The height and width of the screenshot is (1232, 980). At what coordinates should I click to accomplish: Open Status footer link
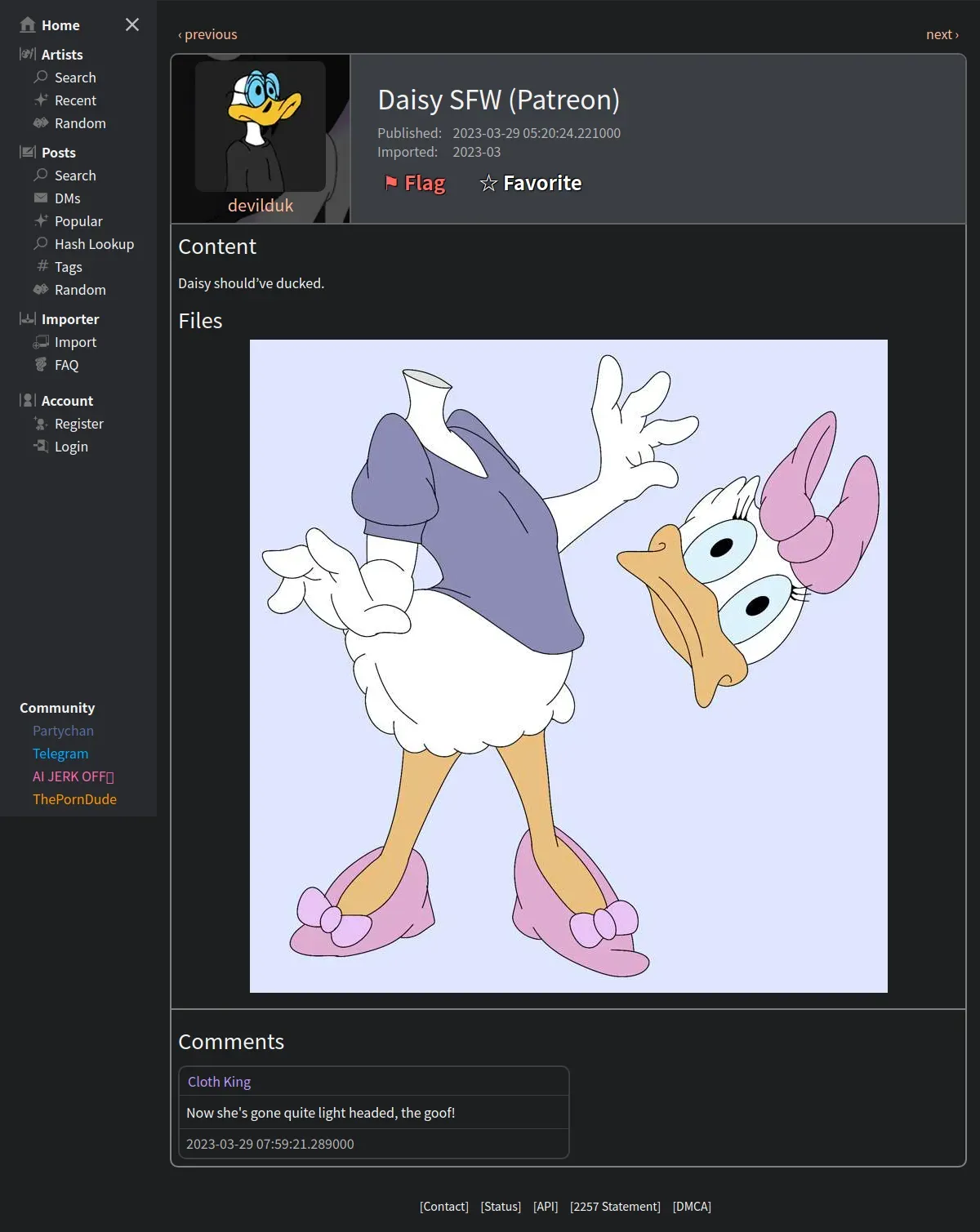click(x=501, y=1207)
